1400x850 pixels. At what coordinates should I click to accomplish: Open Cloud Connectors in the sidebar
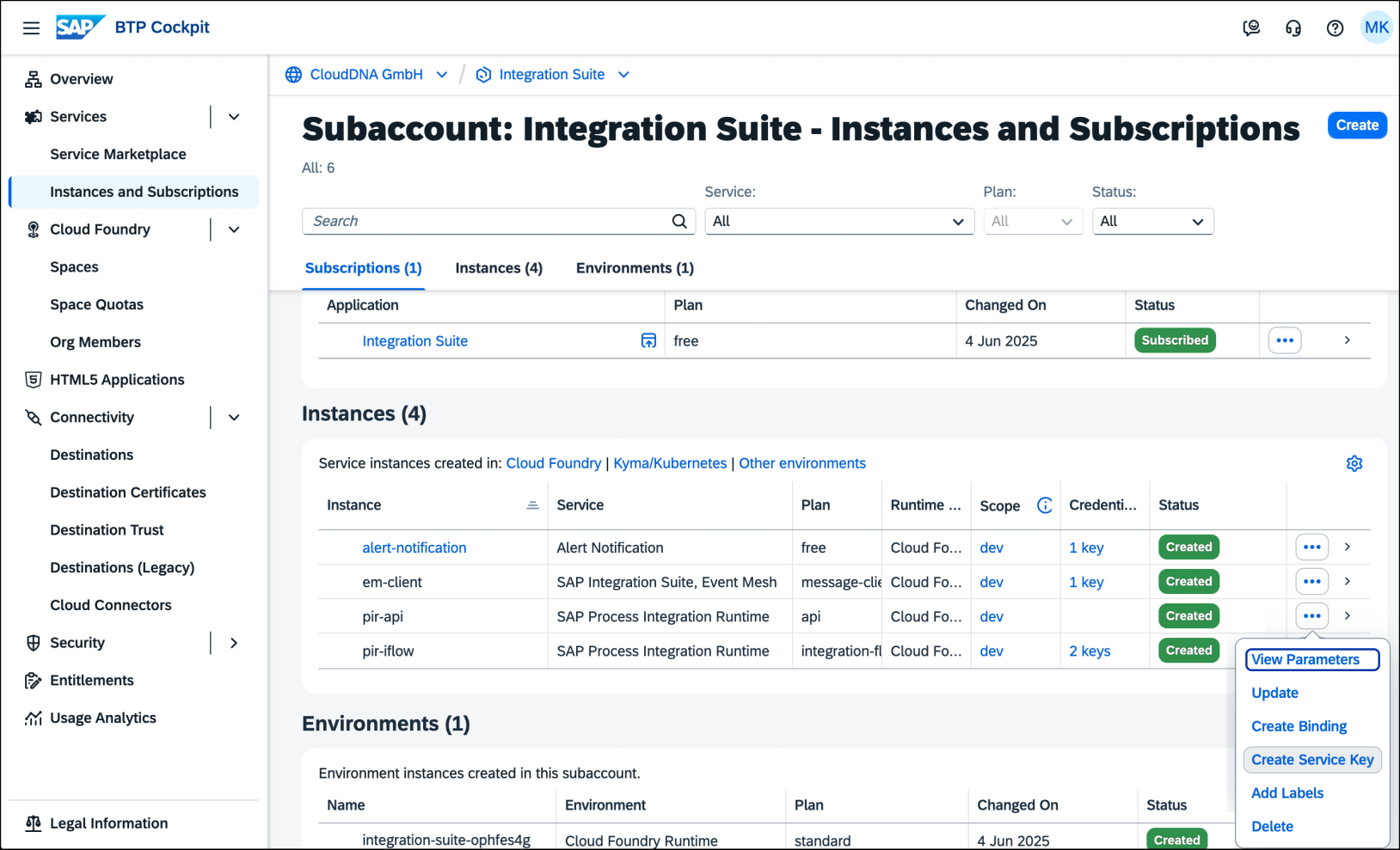(110, 605)
